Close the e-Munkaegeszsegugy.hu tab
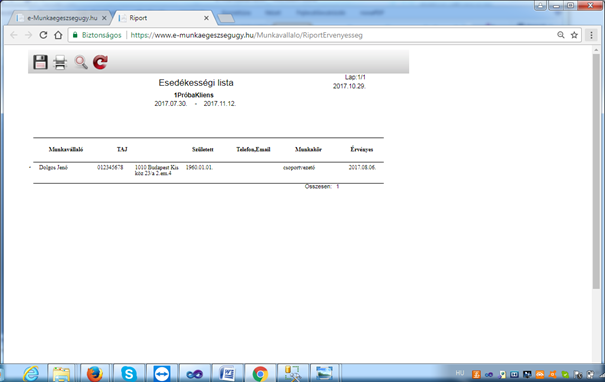Screen dimensions: 605x382 (104, 18)
